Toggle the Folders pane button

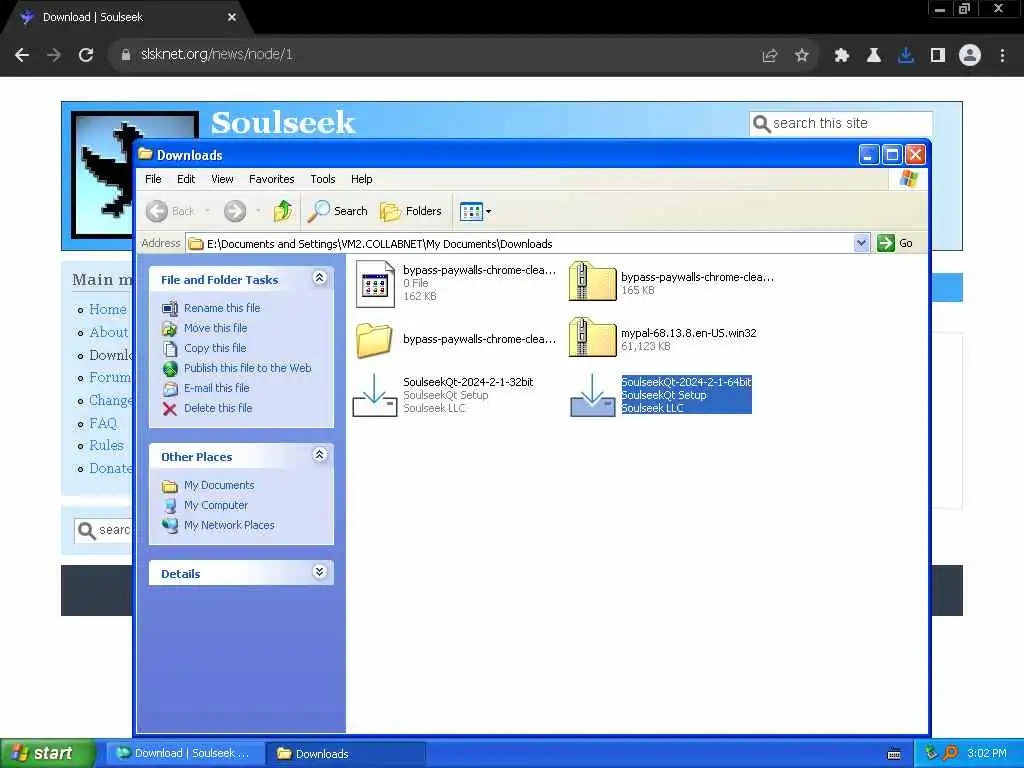tap(411, 211)
